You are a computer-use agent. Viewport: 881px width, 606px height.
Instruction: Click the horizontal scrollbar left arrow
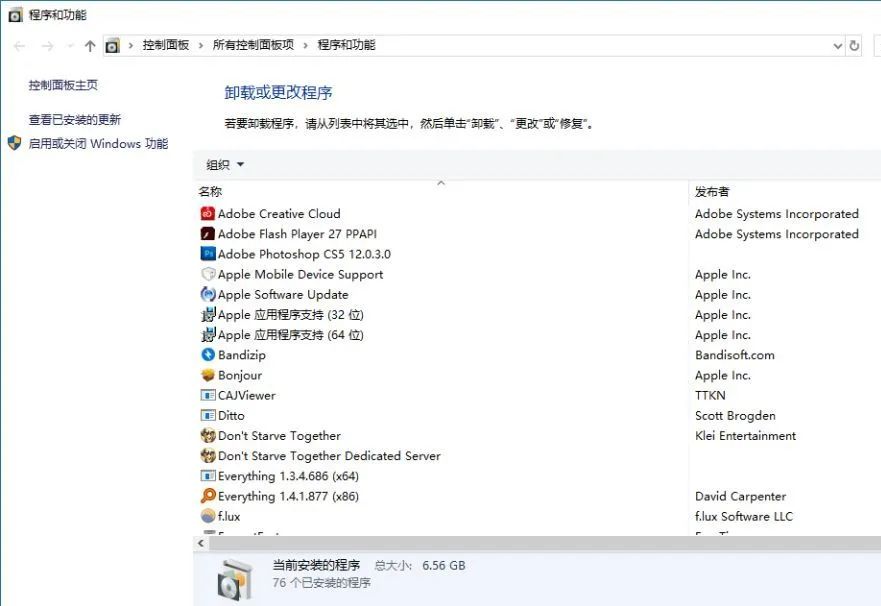[x=200, y=543]
